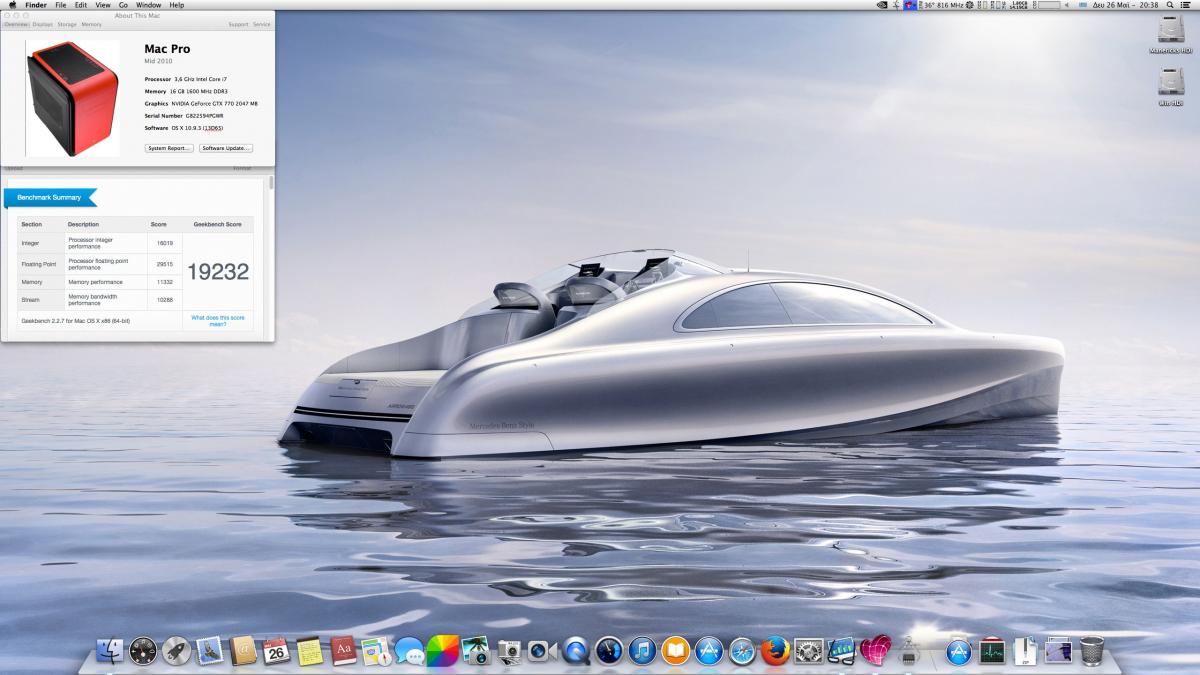Open Maps icon in Dock
Image resolution: width=1200 pixels, height=675 pixels.
coord(376,651)
